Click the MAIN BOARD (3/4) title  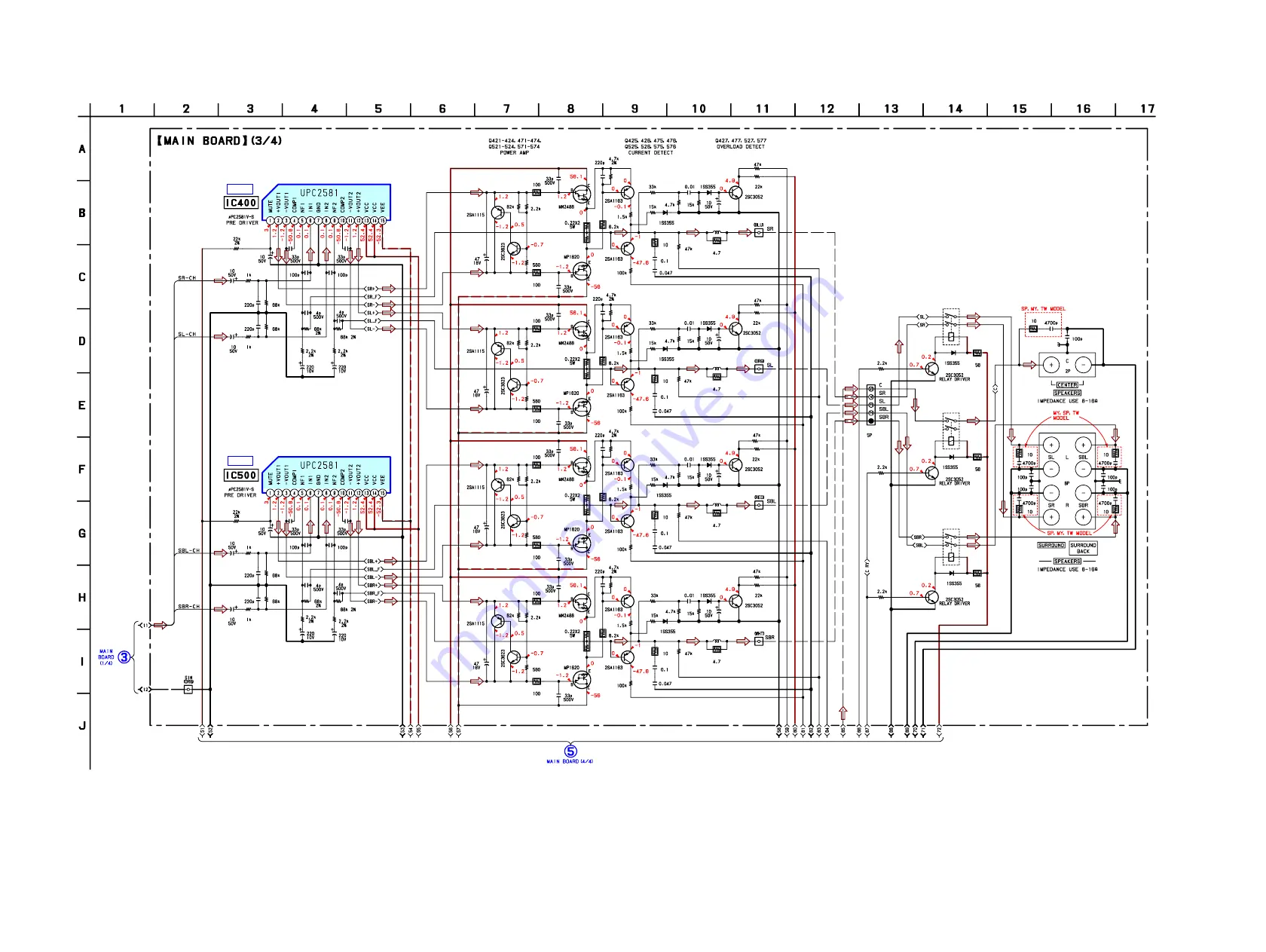click(219, 140)
